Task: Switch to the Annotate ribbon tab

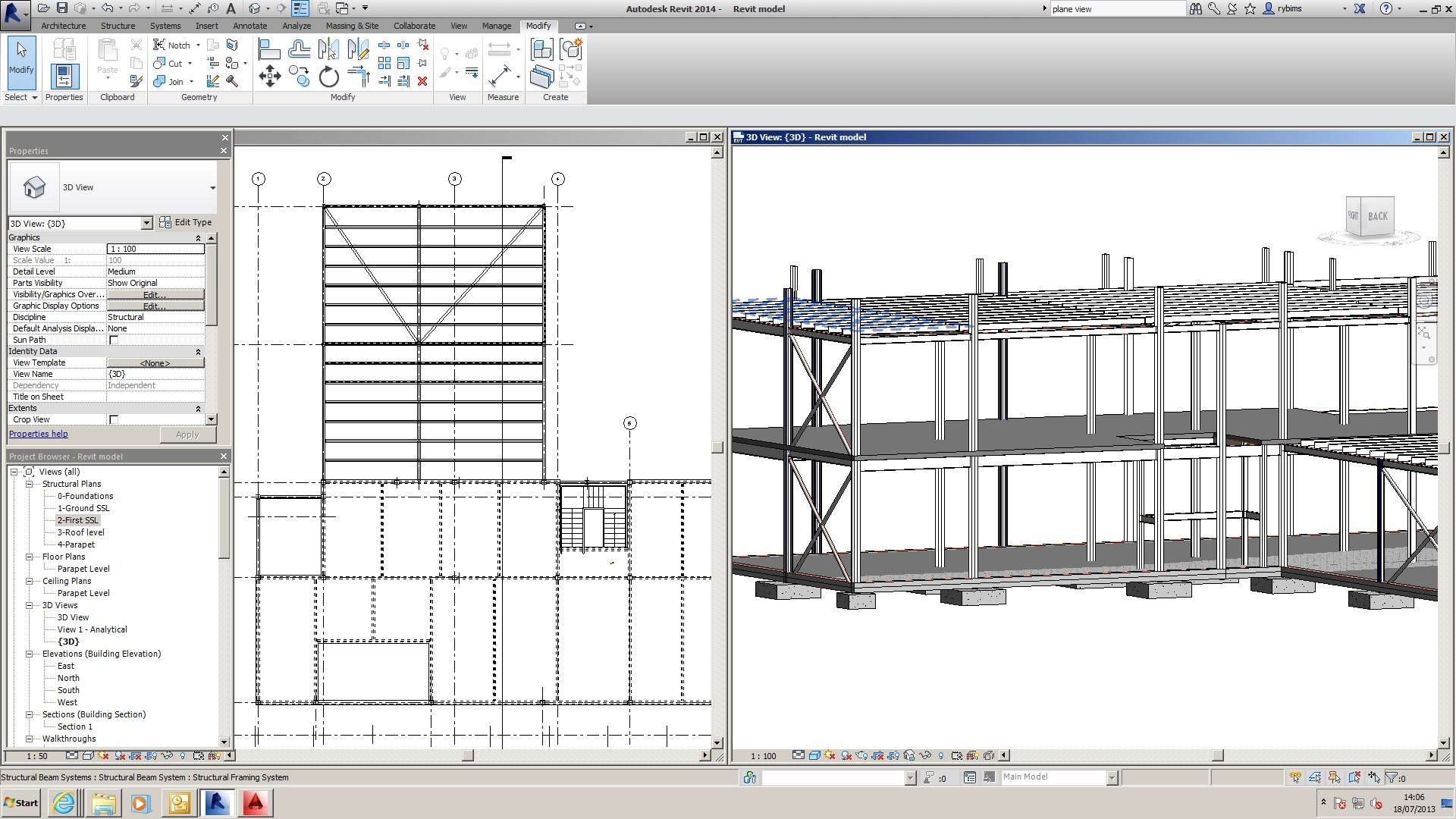Action: coord(249,26)
